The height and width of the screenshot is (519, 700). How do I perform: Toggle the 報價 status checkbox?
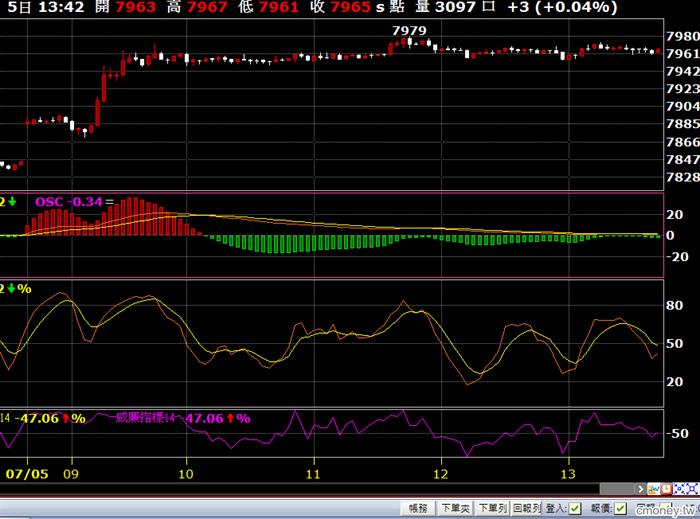pos(620,508)
